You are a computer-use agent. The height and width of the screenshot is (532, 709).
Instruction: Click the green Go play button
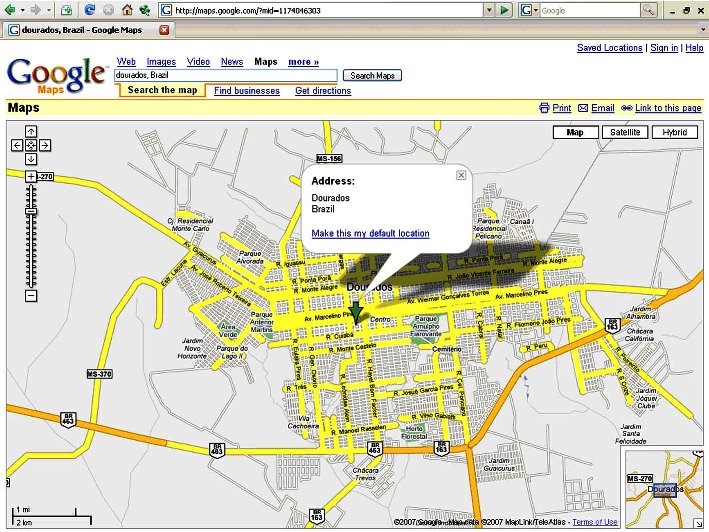point(505,10)
